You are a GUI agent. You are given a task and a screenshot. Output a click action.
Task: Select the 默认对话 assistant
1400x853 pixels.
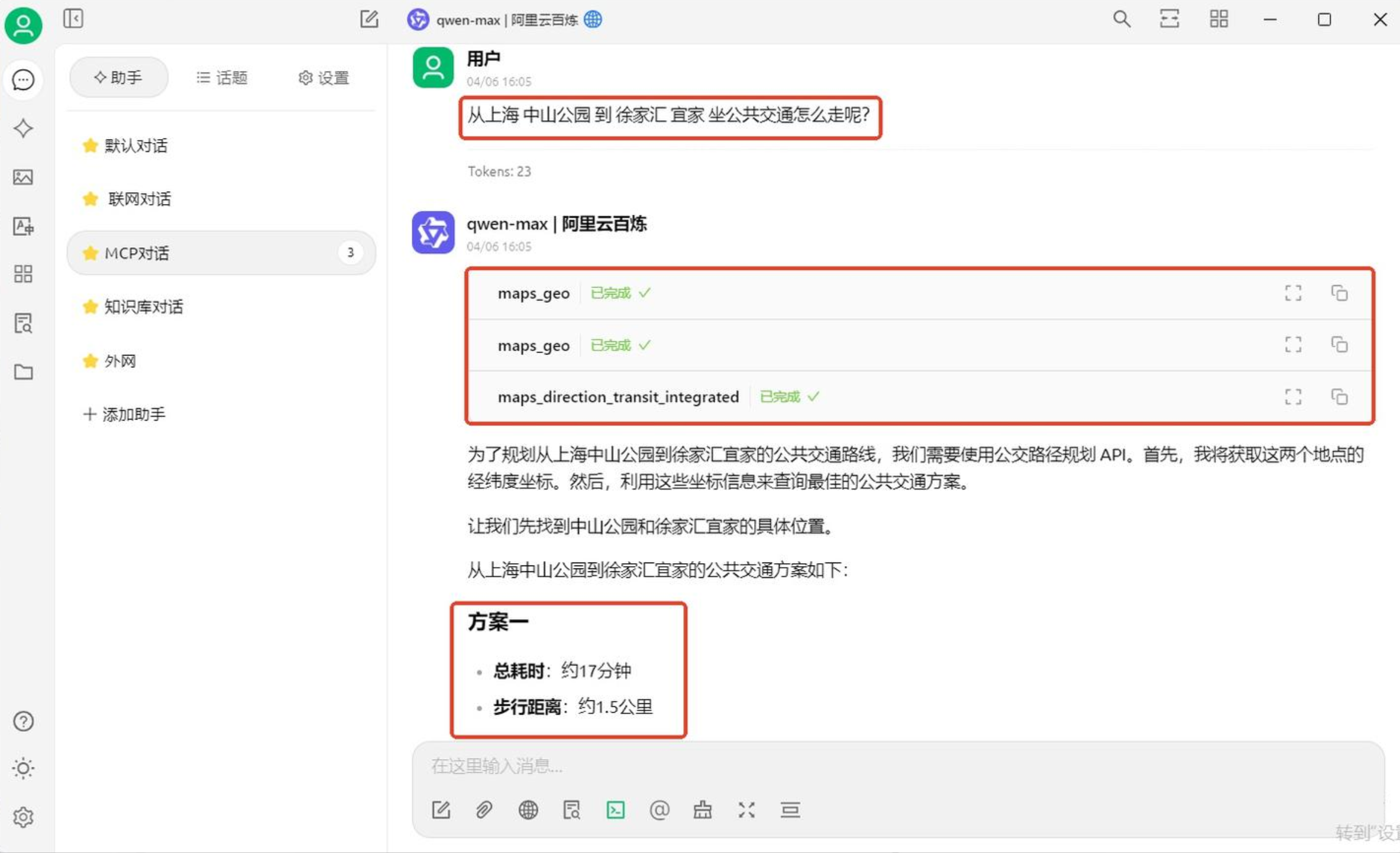(x=221, y=146)
